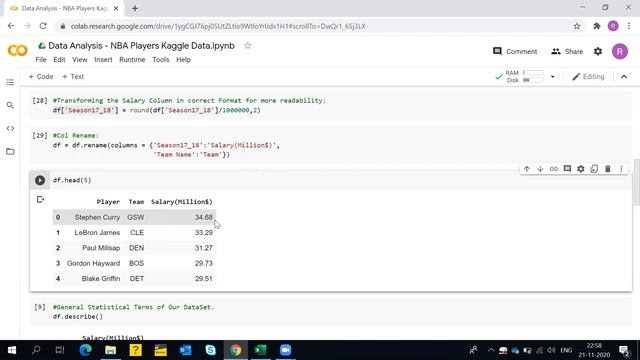This screenshot has width=640, height=360.
Task: Open Excel from taskbar
Action: 260,350
